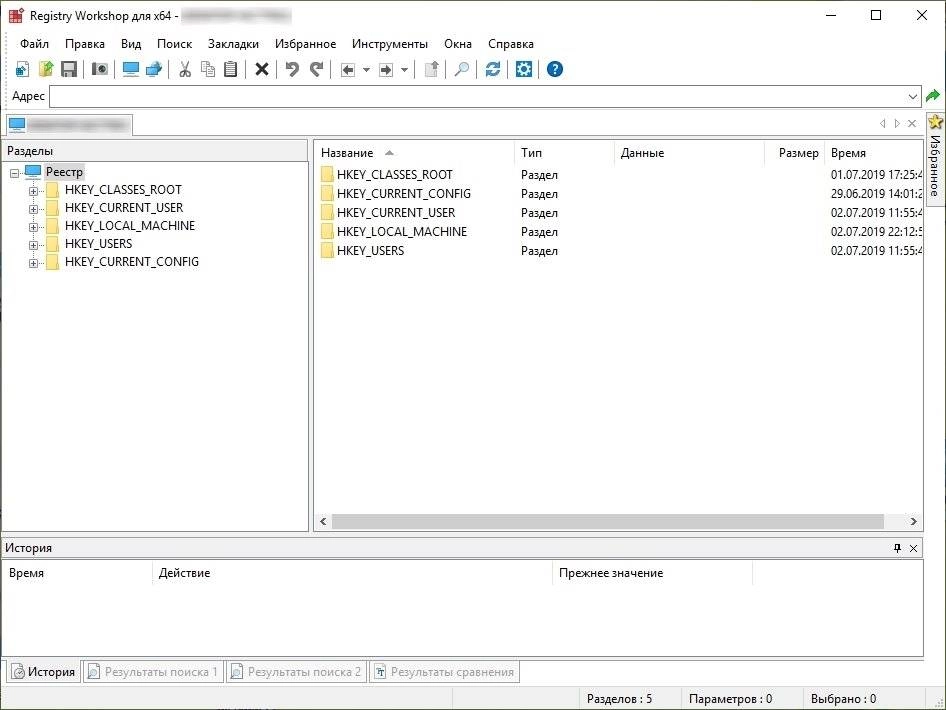Sort list by Время column header
This screenshot has height=710, width=946.
point(874,153)
